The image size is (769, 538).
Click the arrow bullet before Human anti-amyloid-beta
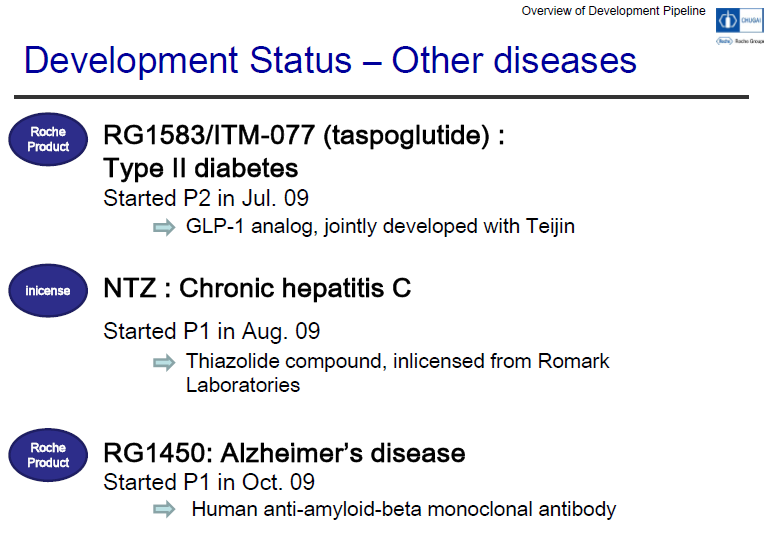(163, 510)
